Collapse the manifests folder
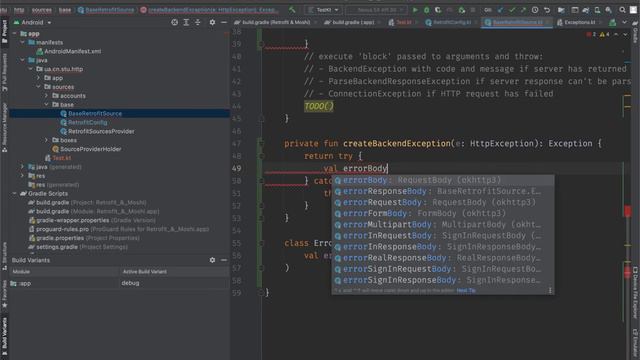Viewport: 640px width, 360px height. pos(22,42)
